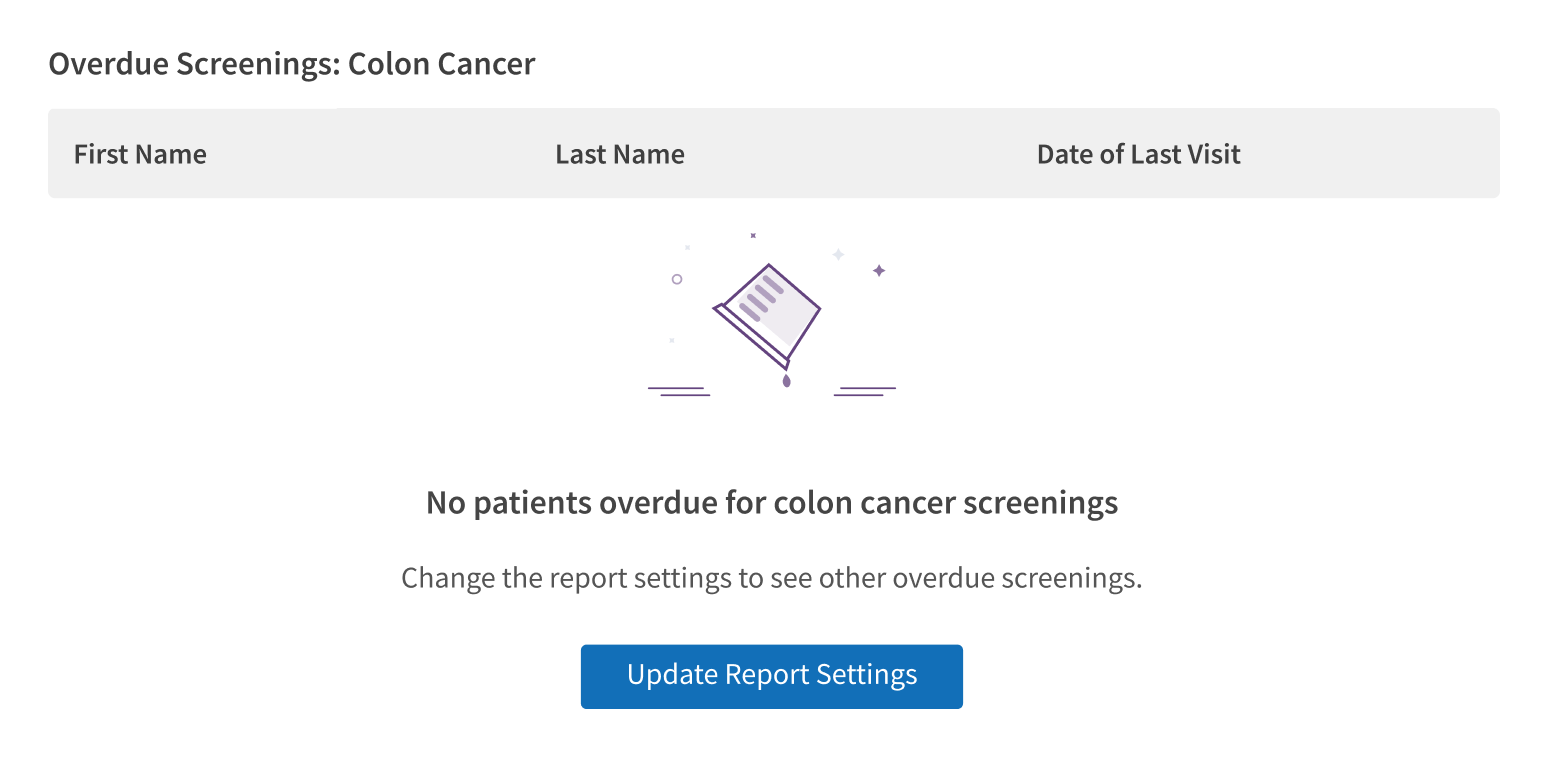
Task: Select the Date of Last Visit column header
Action: [1138, 154]
